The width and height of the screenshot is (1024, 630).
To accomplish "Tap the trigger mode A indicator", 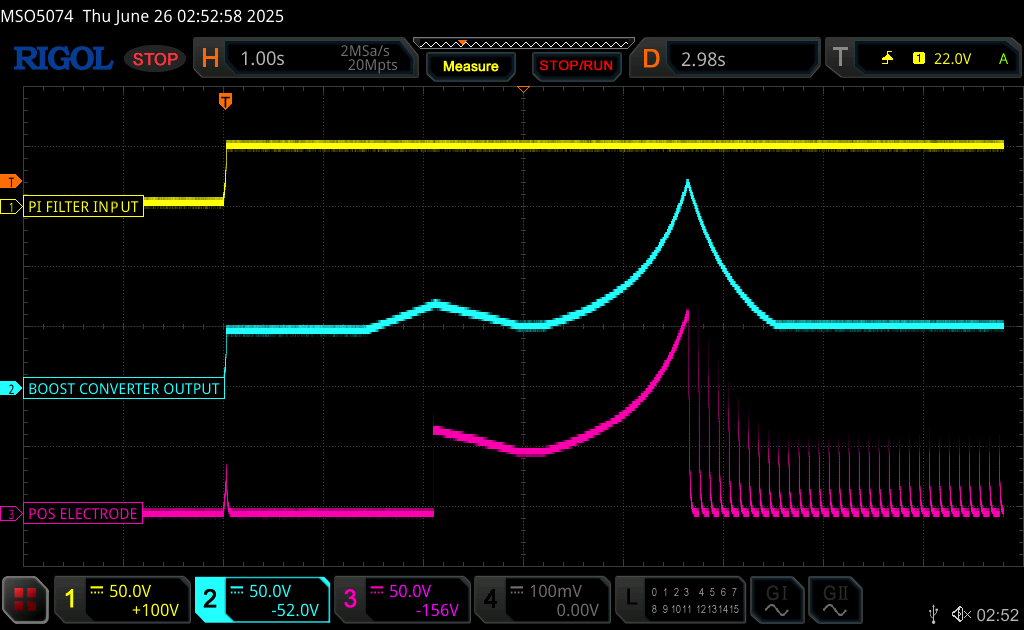I will tap(1003, 59).
